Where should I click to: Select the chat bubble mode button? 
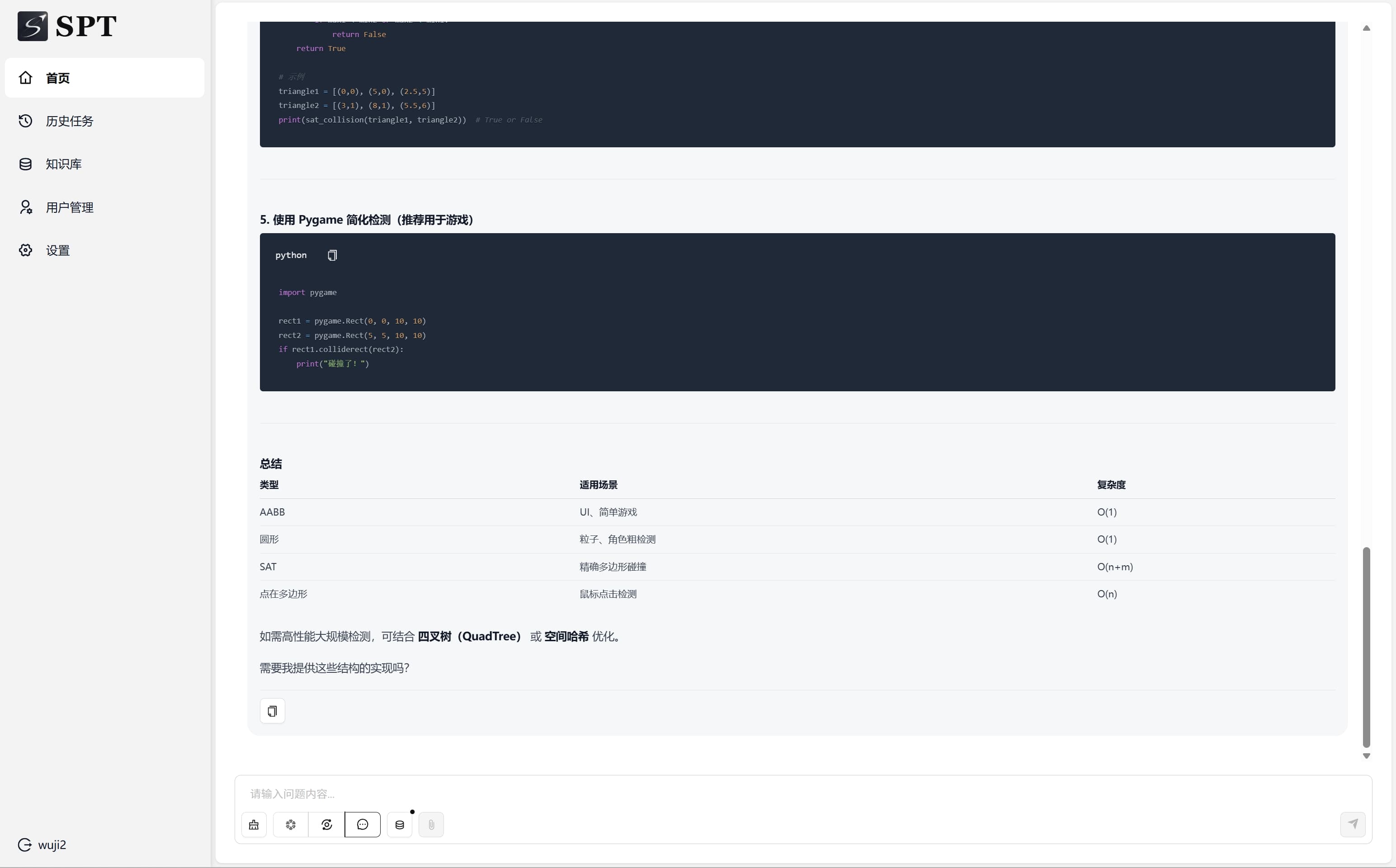tap(363, 825)
